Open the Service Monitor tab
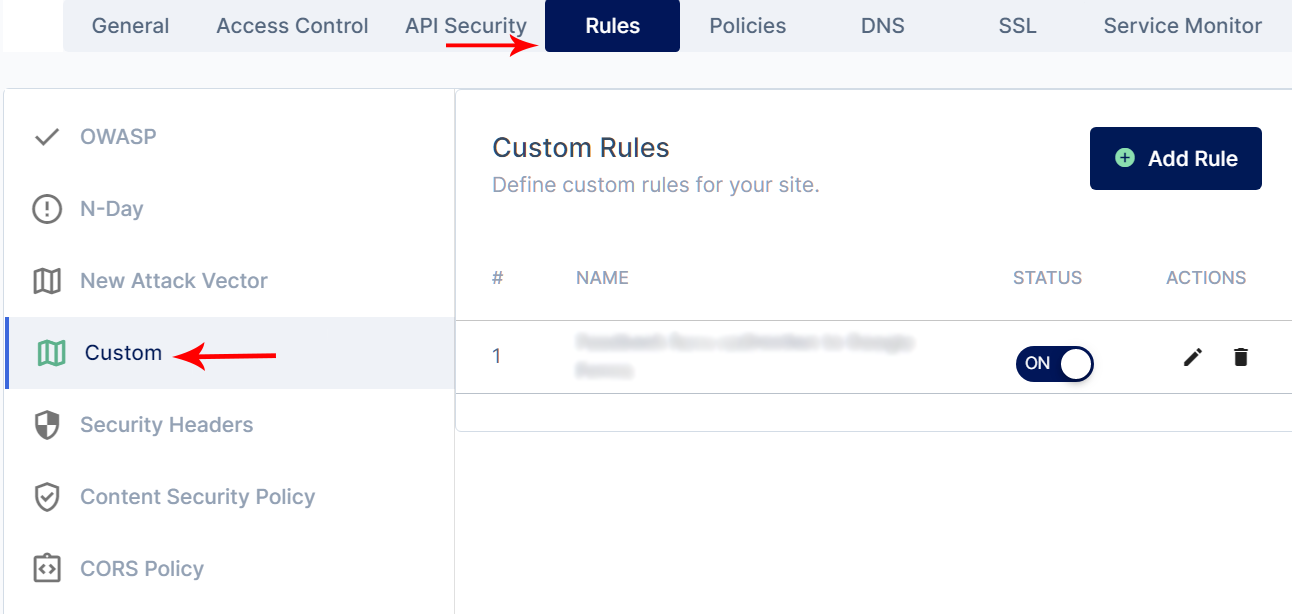The height and width of the screenshot is (614, 1292). 1183,26
